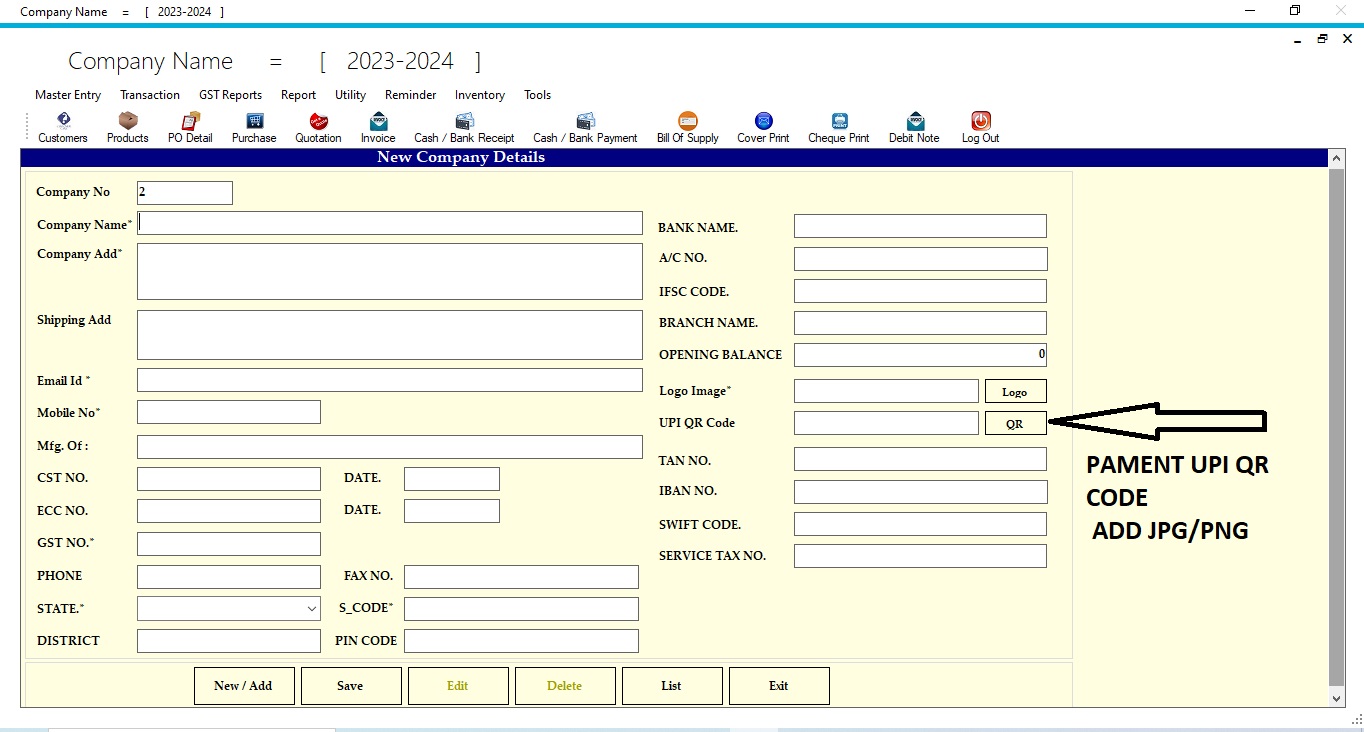Open Cash / Bank Receipt icon
This screenshot has height=732, width=1364.
click(464, 127)
